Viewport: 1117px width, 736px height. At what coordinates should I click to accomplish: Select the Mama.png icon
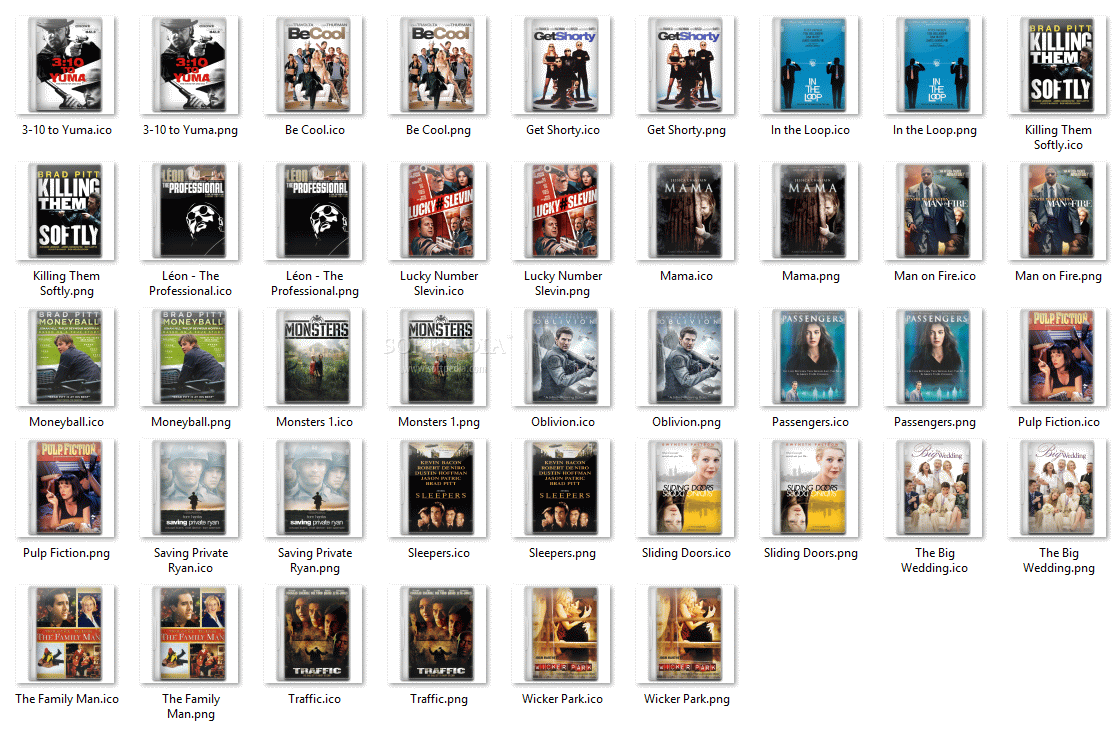coord(811,212)
